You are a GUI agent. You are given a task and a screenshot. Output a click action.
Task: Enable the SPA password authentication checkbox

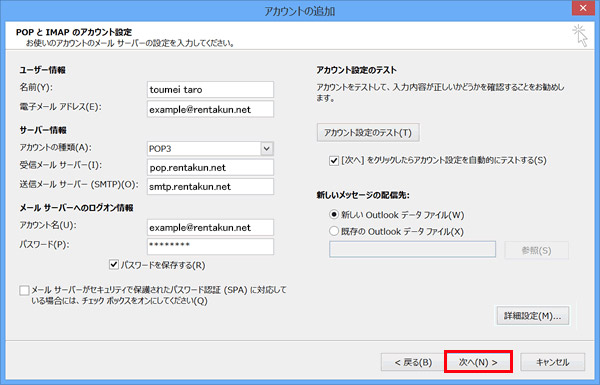tap(24, 290)
